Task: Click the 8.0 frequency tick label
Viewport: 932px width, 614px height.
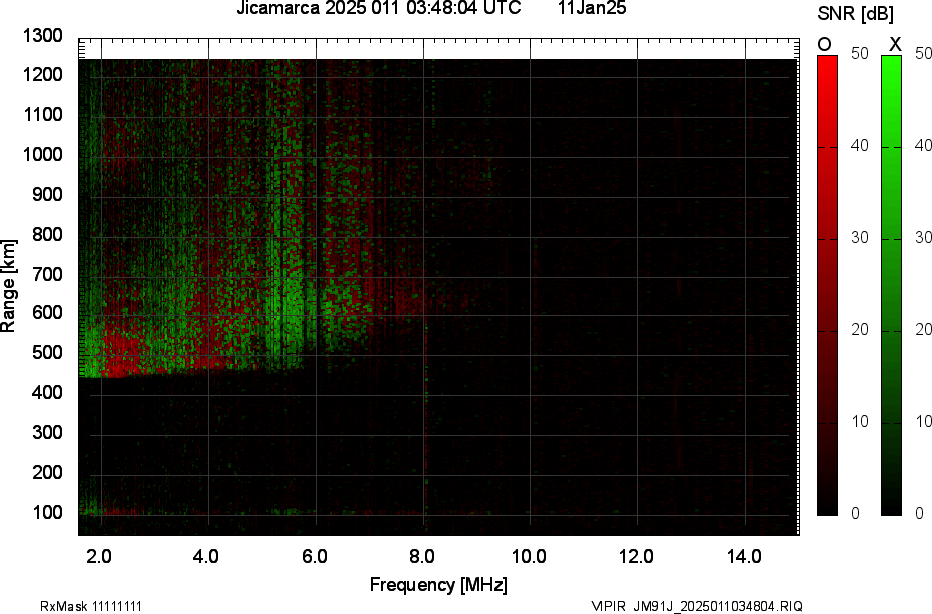Action: tap(421, 557)
